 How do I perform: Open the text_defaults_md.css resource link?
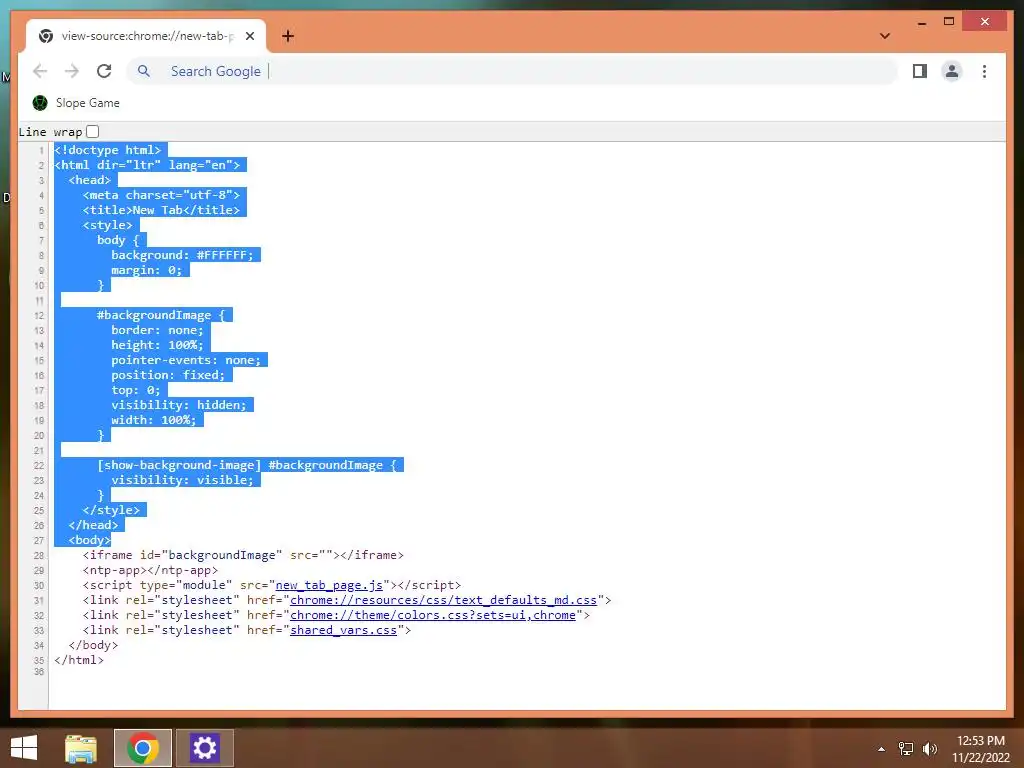pyautogui.click(x=443, y=600)
